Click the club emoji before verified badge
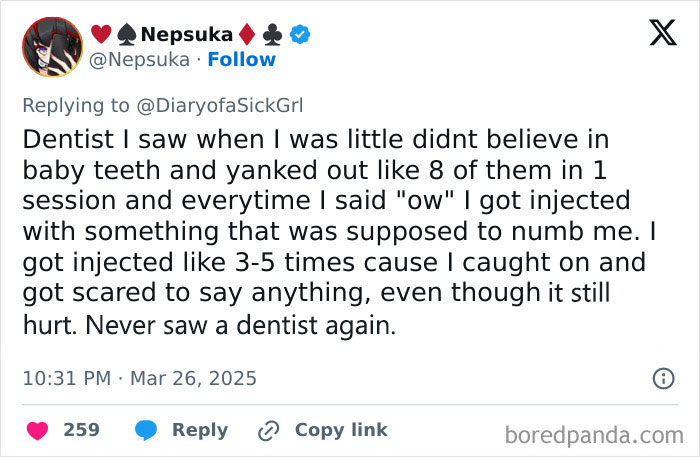 [273, 35]
